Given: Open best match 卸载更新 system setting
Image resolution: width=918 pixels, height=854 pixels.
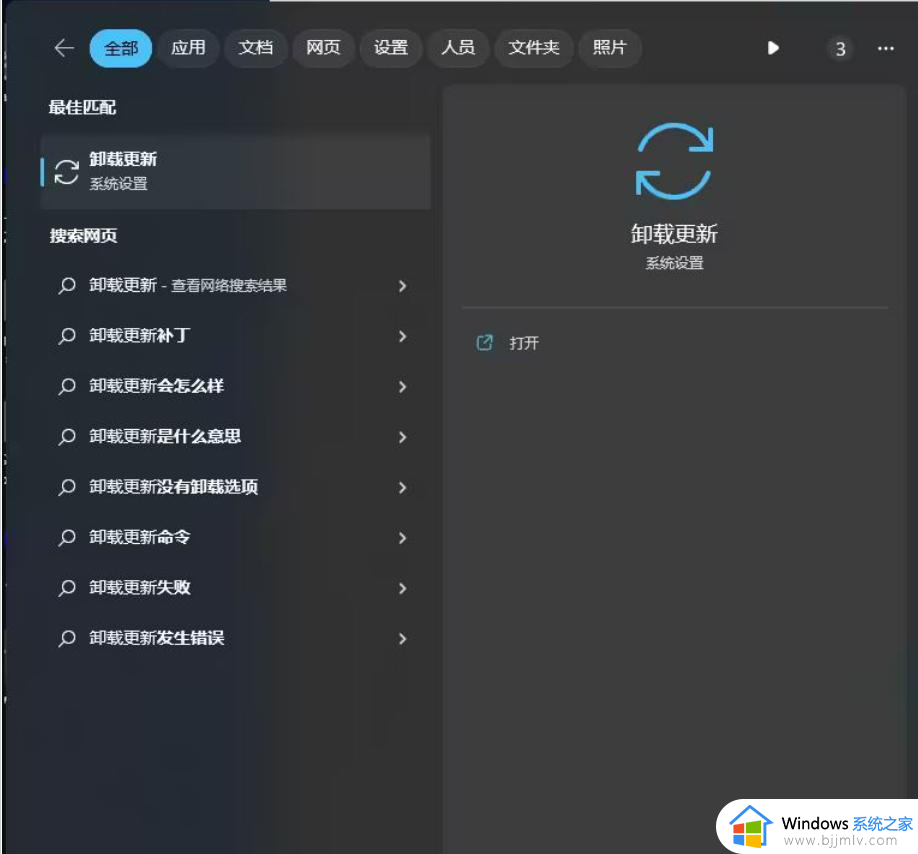Looking at the screenshot, I should click(236, 172).
